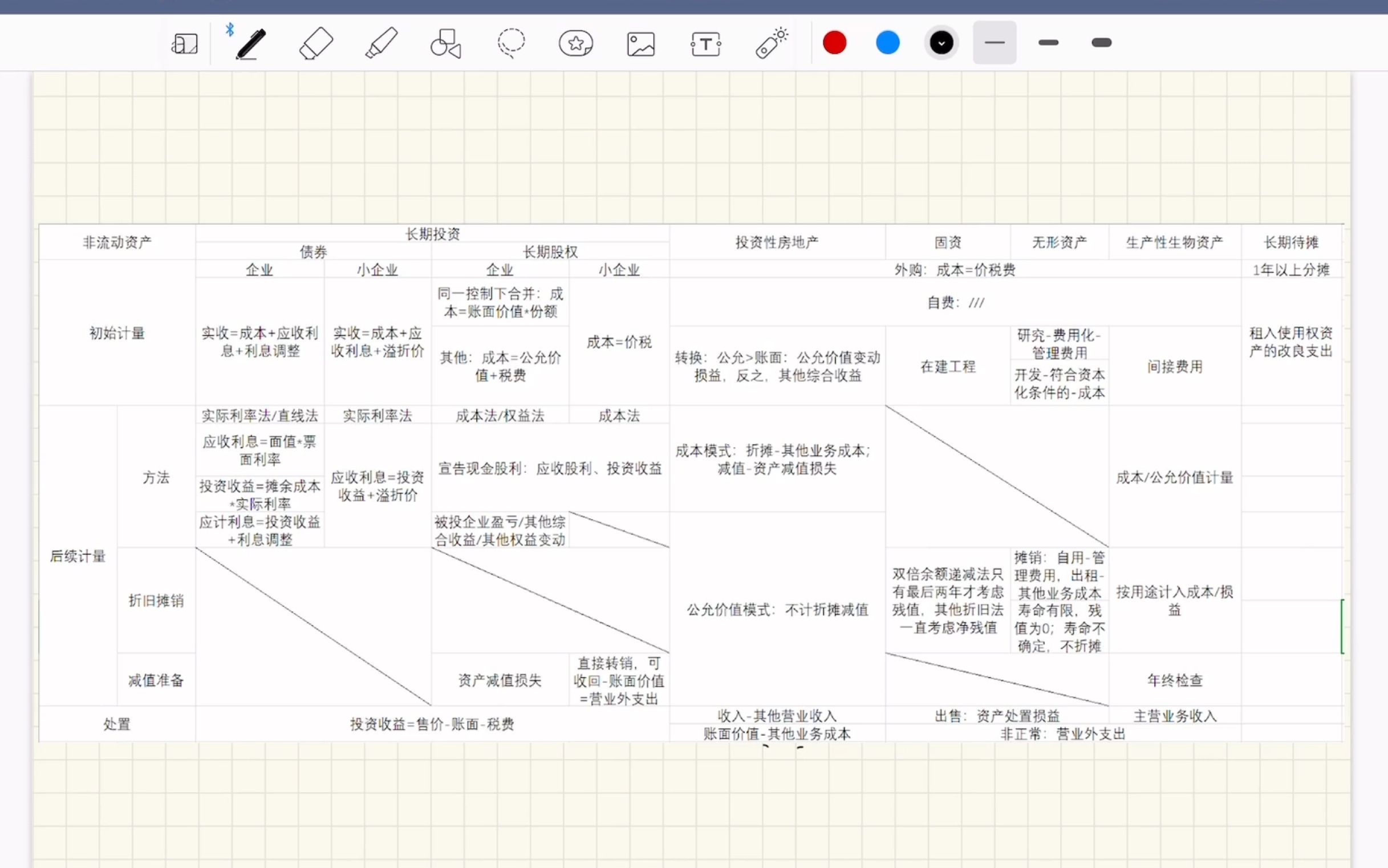Click the 非正常：营业外支出 cell

(x=1062, y=733)
